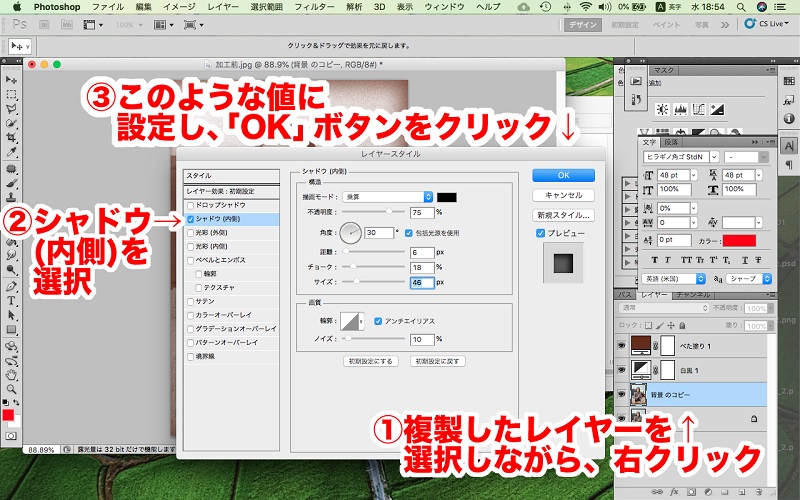The width and height of the screenshot is (800, 500).
Task: Click the 初期設定にする button
Action: click(x=371, y=361)
